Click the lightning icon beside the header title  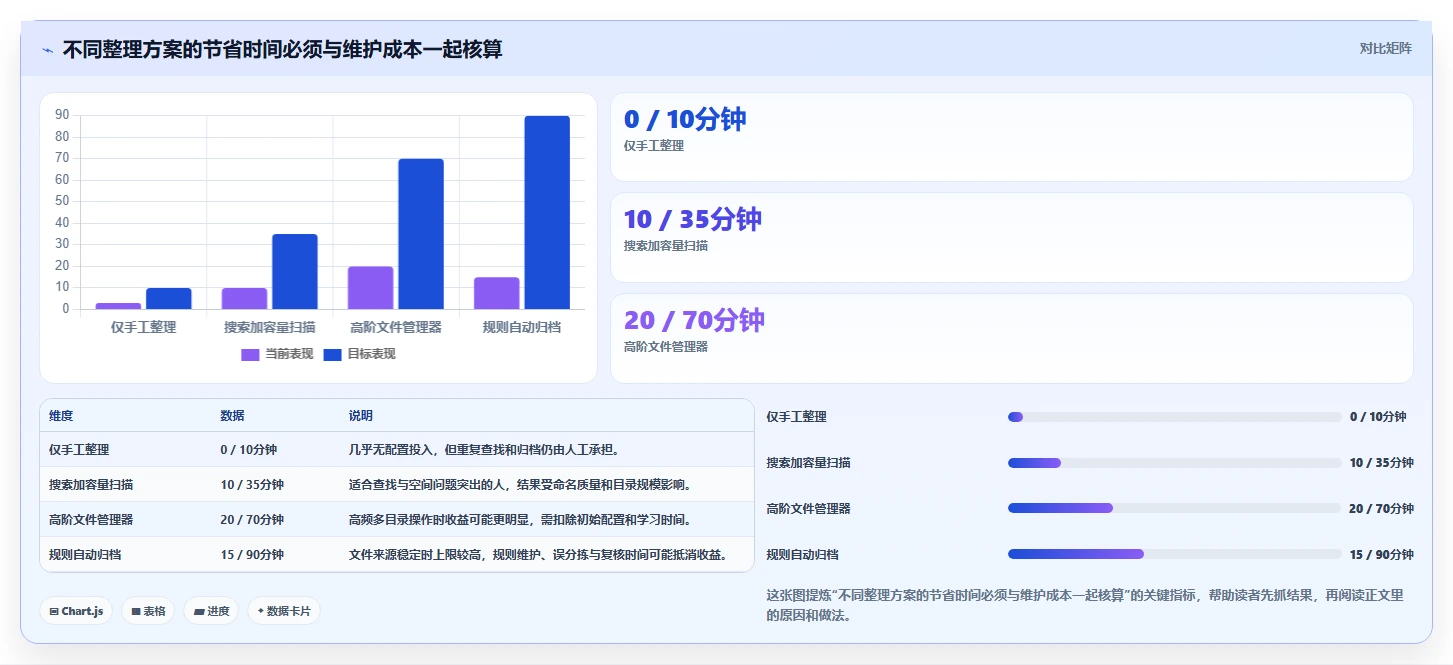pos(48,50)
